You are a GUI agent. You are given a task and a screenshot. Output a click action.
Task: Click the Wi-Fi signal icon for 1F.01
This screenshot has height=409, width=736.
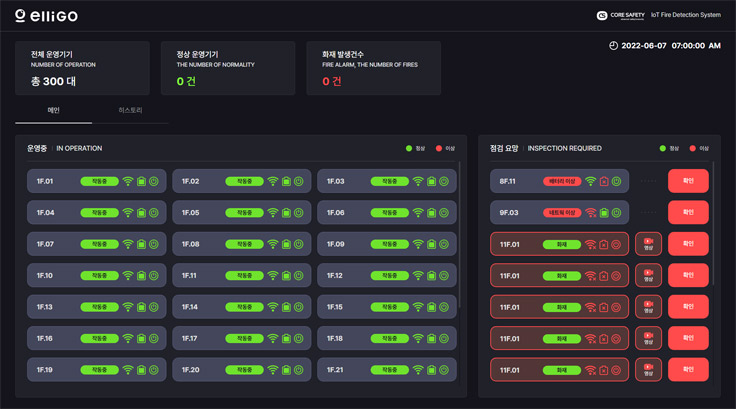[x=127, y=182]
